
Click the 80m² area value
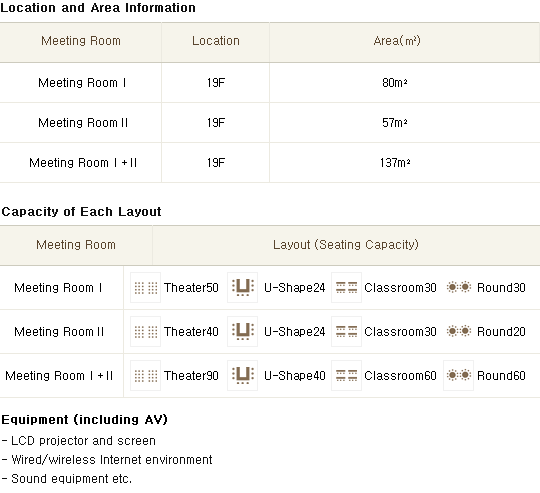click(395, 83)
